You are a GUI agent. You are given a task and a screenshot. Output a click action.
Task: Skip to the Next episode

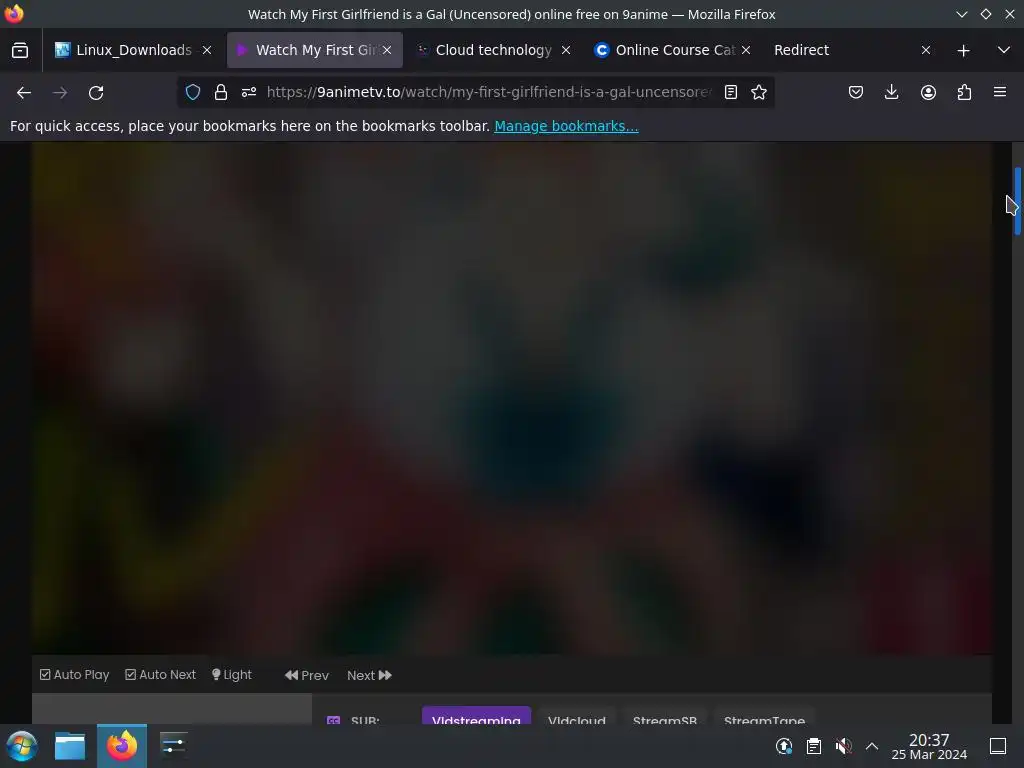click(369, 675)
